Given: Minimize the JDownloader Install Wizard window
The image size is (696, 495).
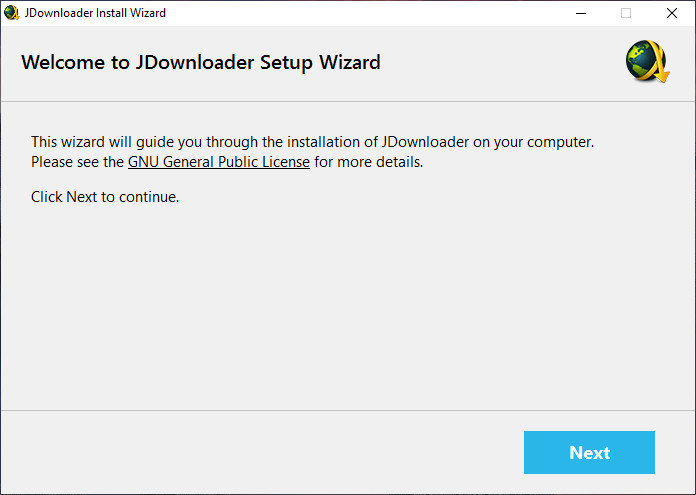Looking at the screenshot, I should coord(580,13).
